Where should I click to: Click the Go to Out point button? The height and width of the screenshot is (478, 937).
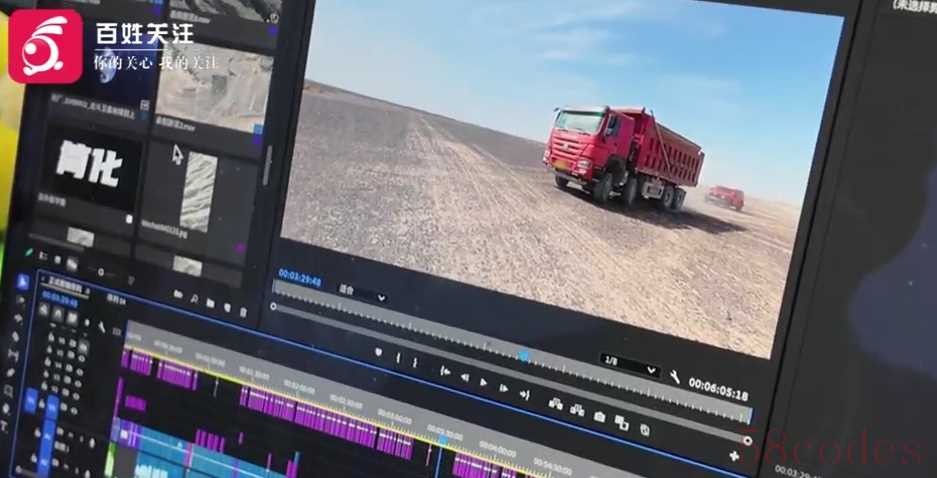click(524, 394)
